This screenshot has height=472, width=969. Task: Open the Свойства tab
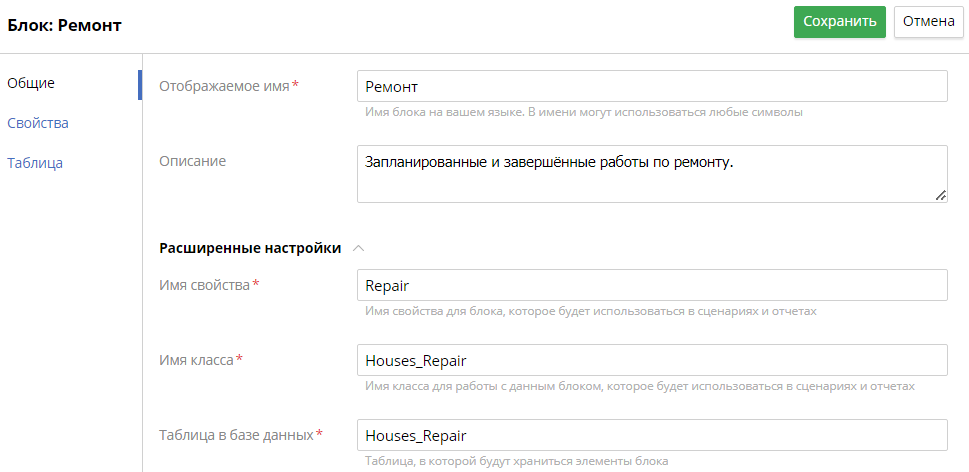pos(38,123)
